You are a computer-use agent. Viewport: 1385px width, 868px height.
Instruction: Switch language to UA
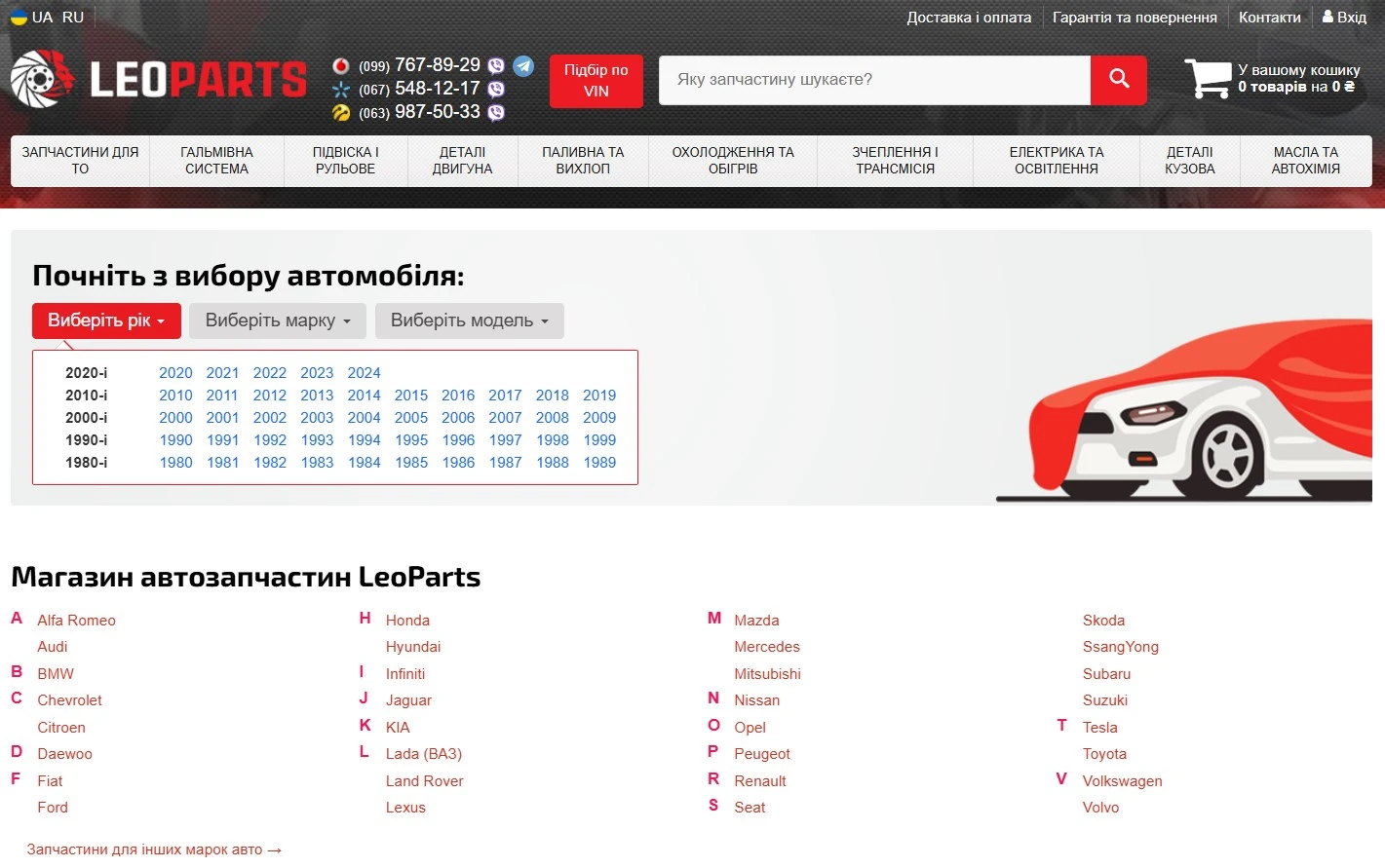(x=42, y=17)
